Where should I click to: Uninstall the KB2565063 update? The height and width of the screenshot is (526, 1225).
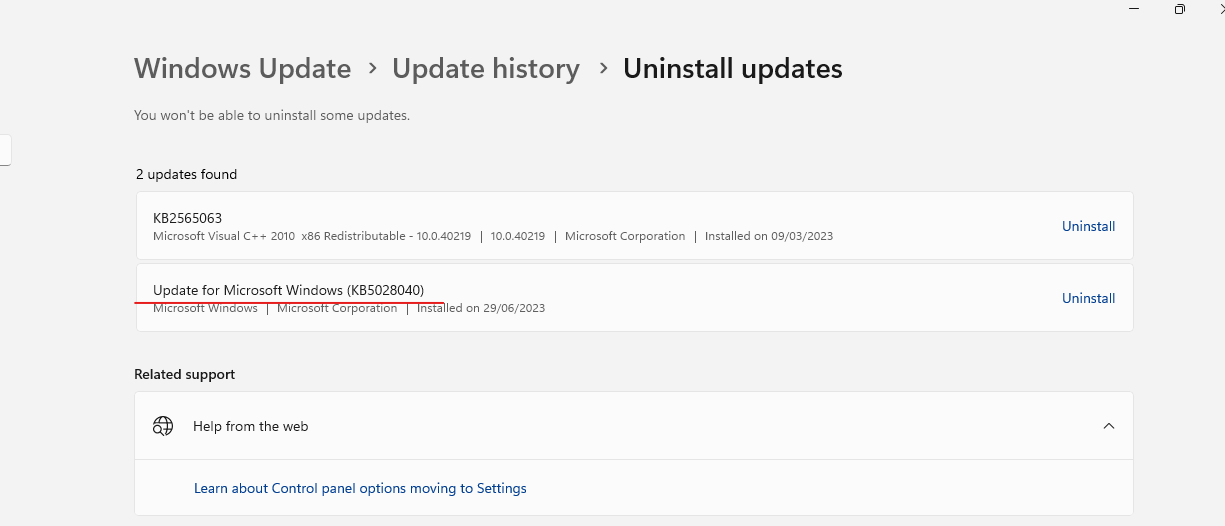coord(1088,226)
